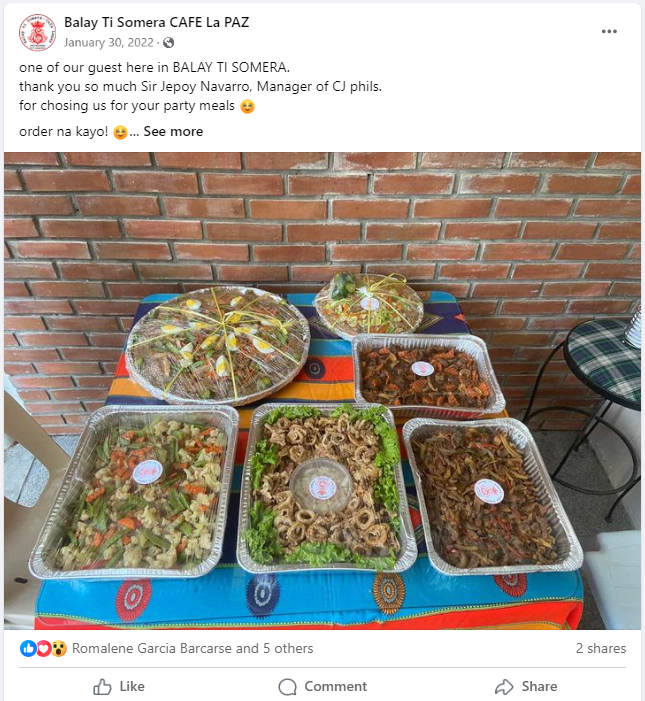Click the Share arrow button
Image resolution: width=645 pixels, height=701 pixels.
click(526, 686)
